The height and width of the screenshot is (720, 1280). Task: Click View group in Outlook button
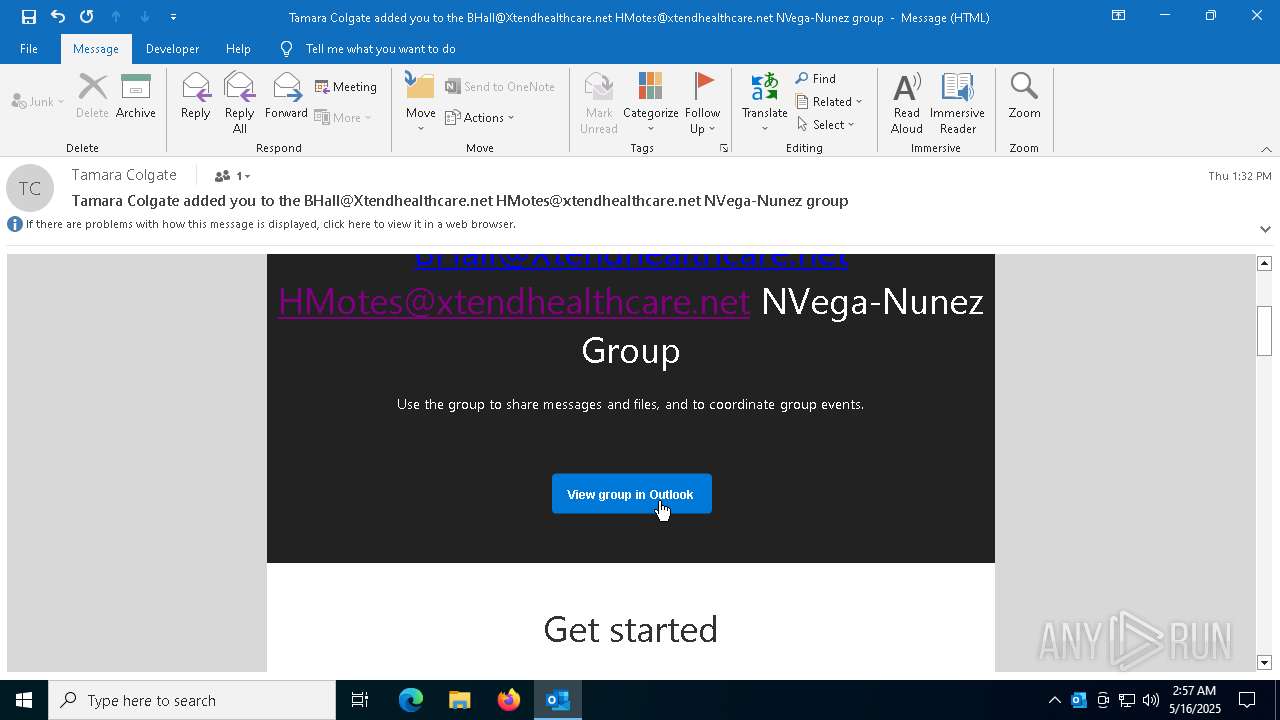[632, 494]
